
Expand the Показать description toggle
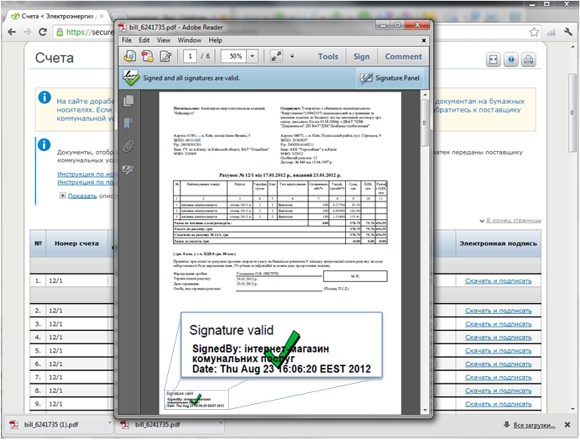[82, 196]
